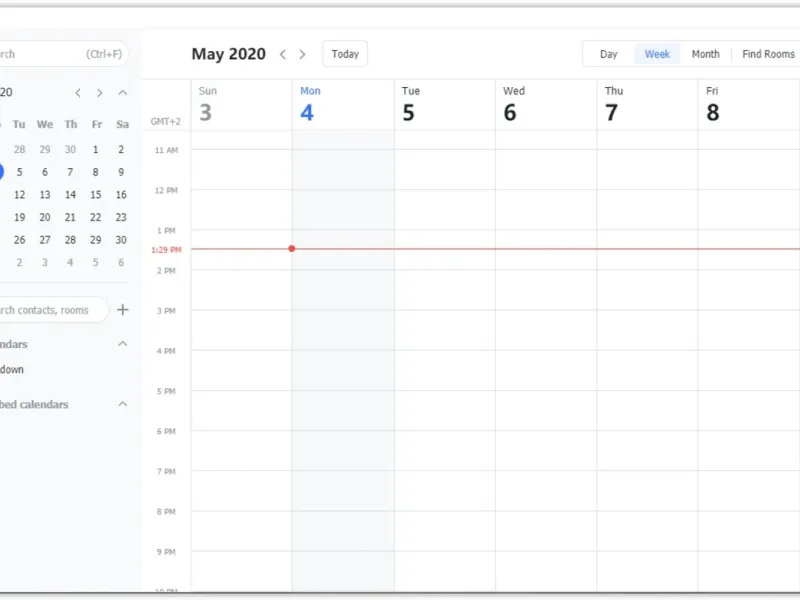Collapse the subscribed calendars section
Screen dimensions: 800x600
(x=122, y=404)
